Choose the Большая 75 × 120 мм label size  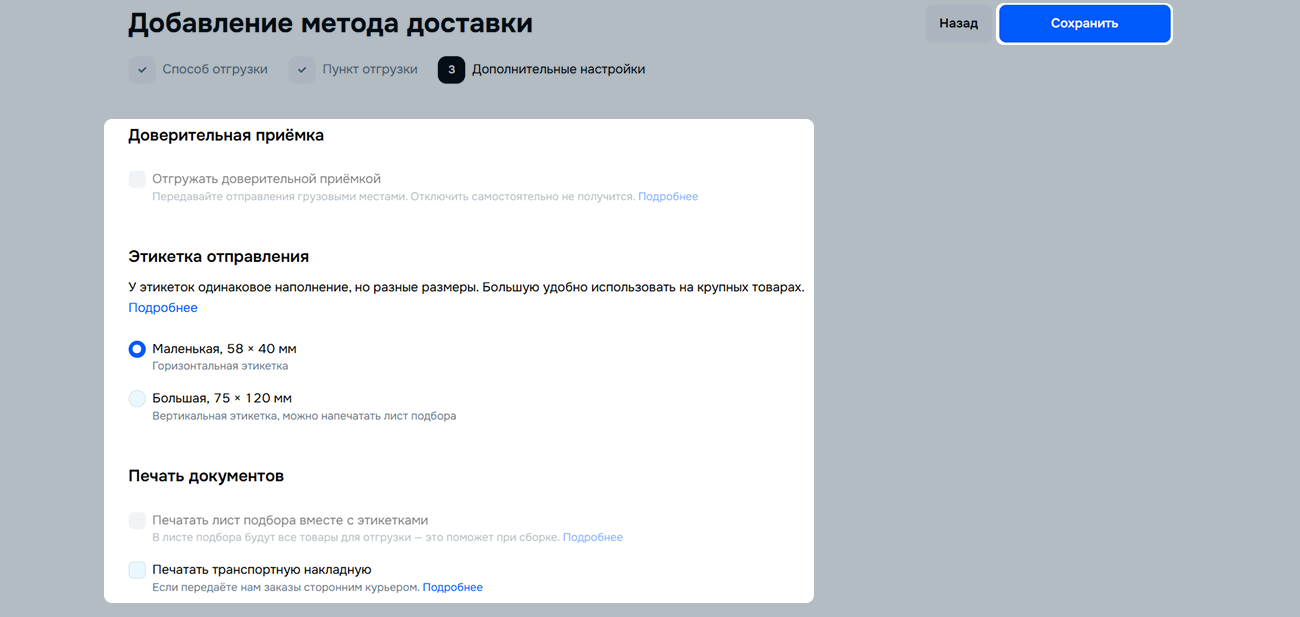[x=138, y=398]
